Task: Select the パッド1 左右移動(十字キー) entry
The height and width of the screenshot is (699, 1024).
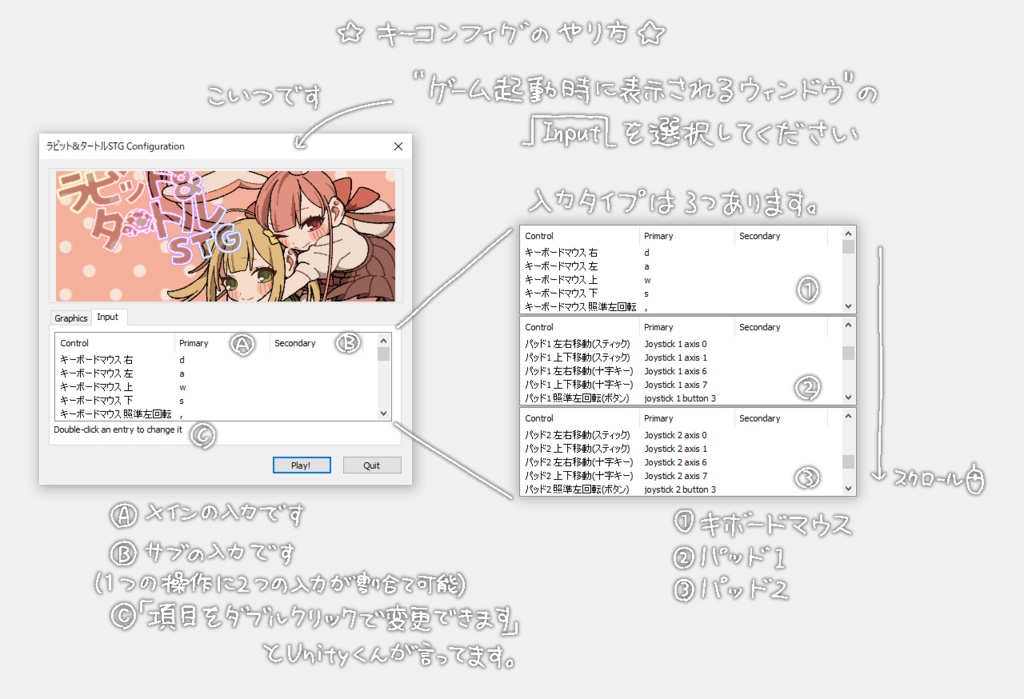Action: pyautogui.click(x=579, y=371)
